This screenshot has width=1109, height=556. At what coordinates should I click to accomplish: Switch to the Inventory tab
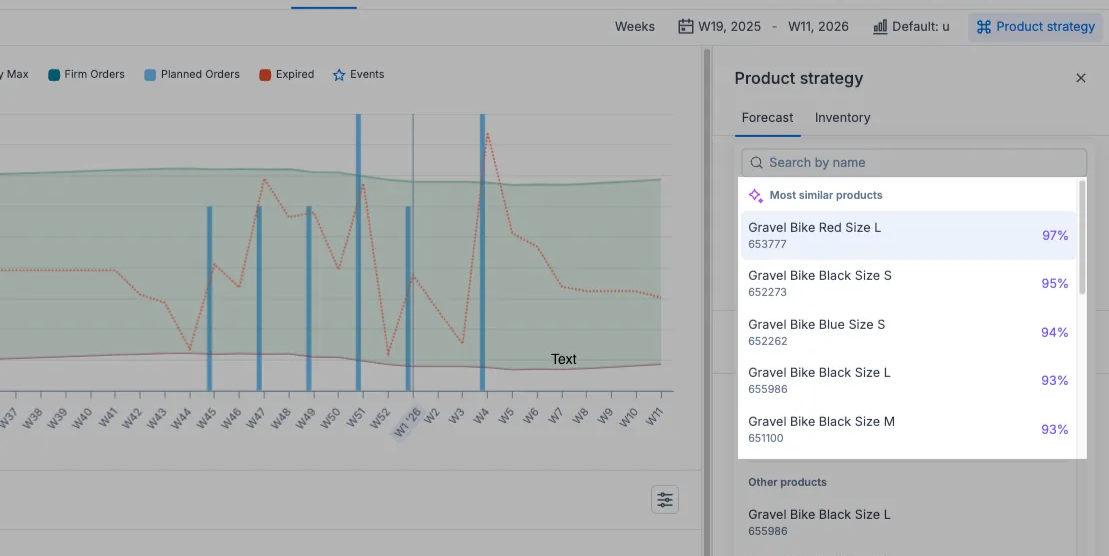pyautogui.click(x=842, y=118)
